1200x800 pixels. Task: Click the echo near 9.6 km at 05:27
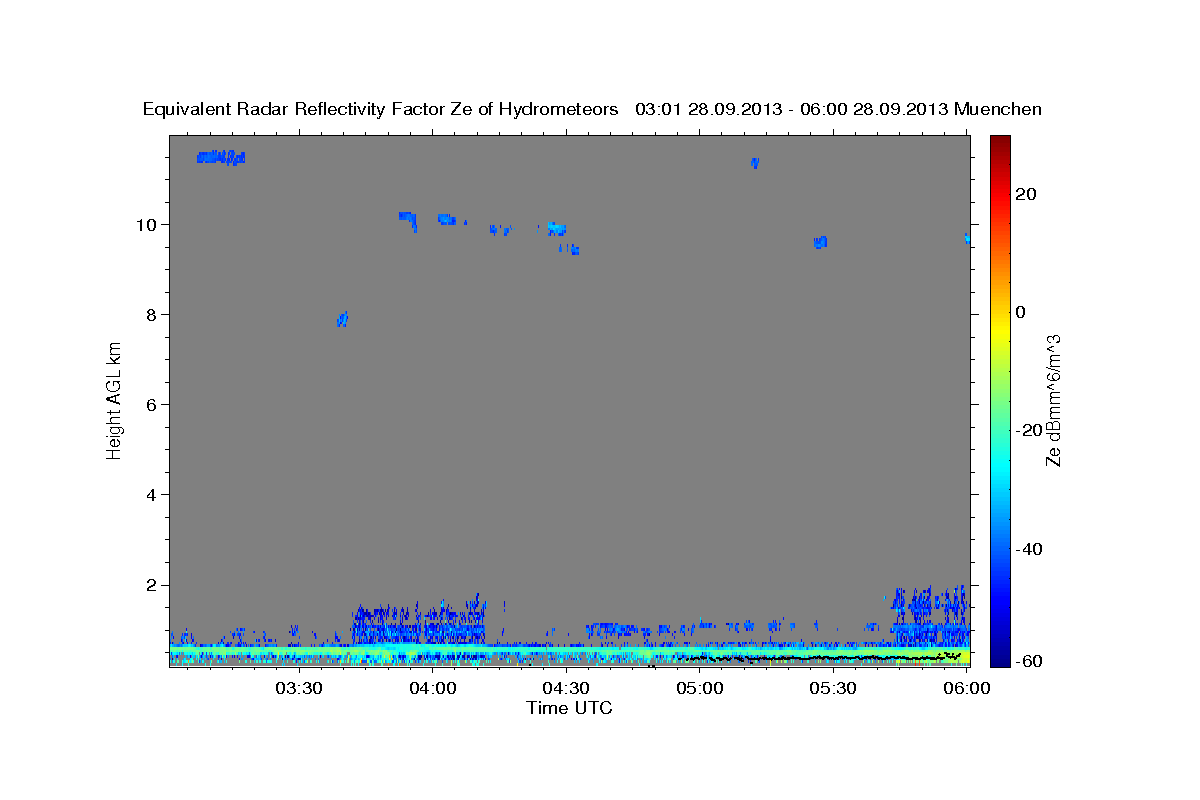pos(820,242)
